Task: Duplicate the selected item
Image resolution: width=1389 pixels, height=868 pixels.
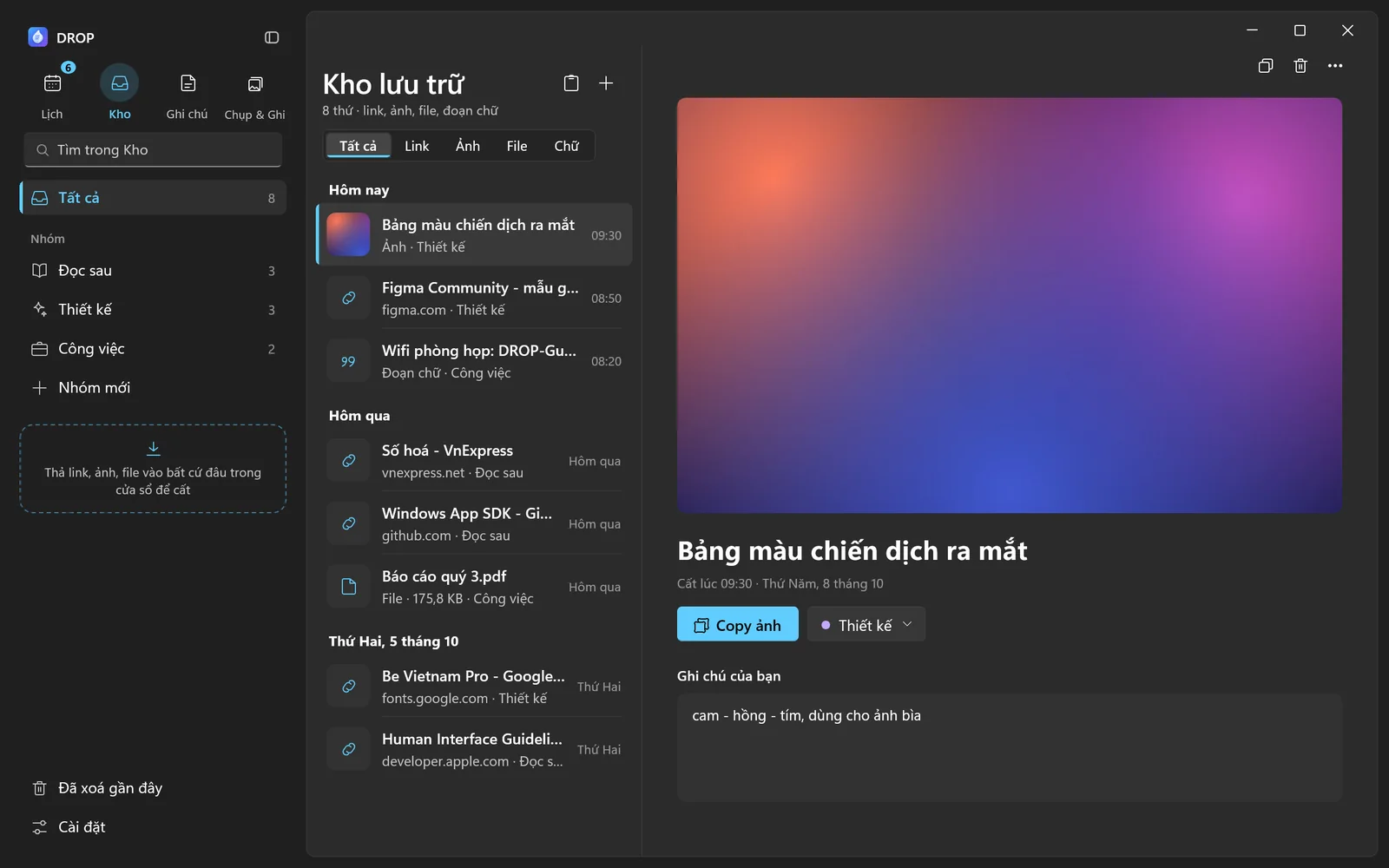Action: point(1266,66)
